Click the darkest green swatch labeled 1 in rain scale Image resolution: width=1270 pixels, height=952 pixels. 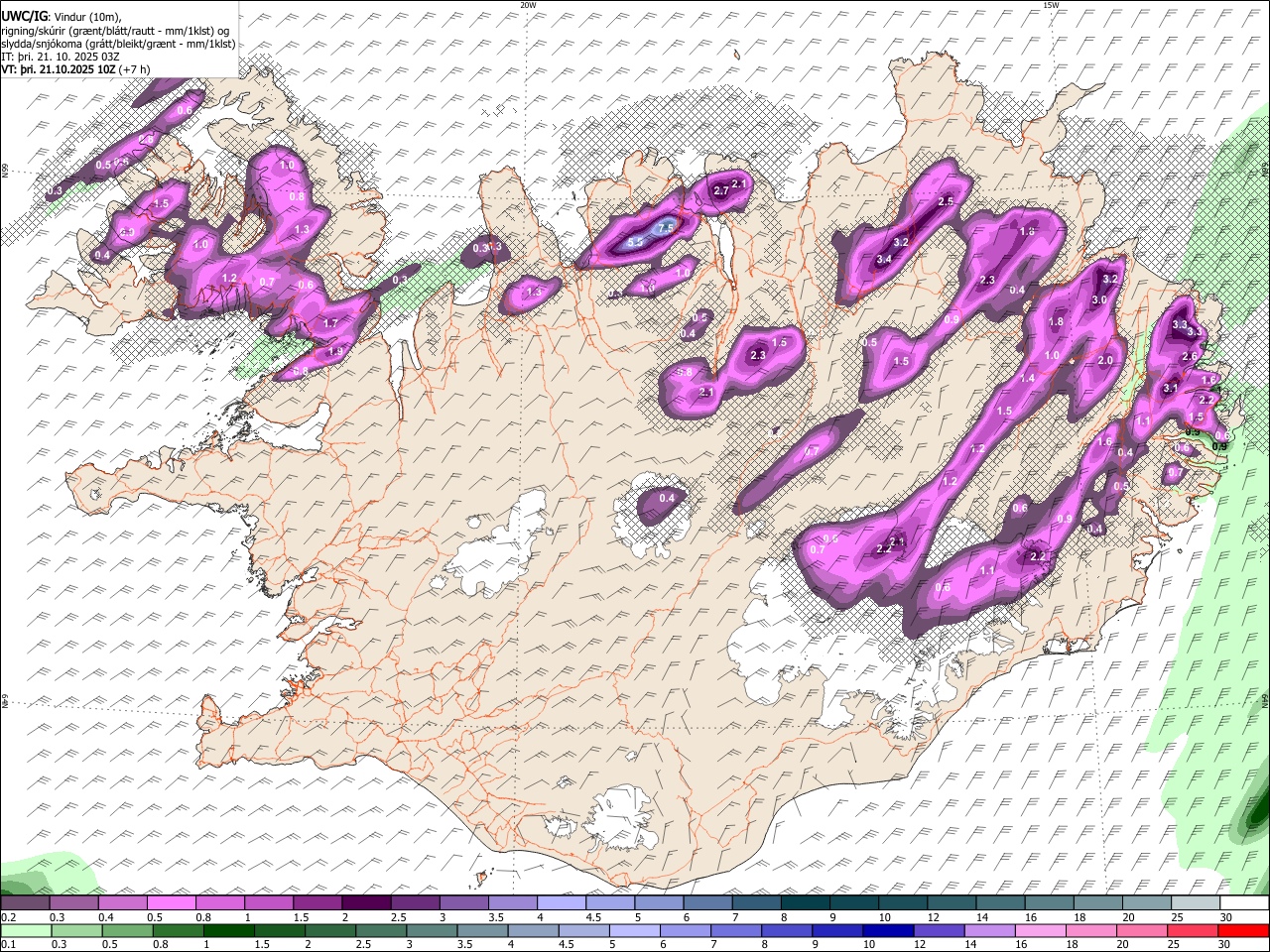tap(230, 930)
